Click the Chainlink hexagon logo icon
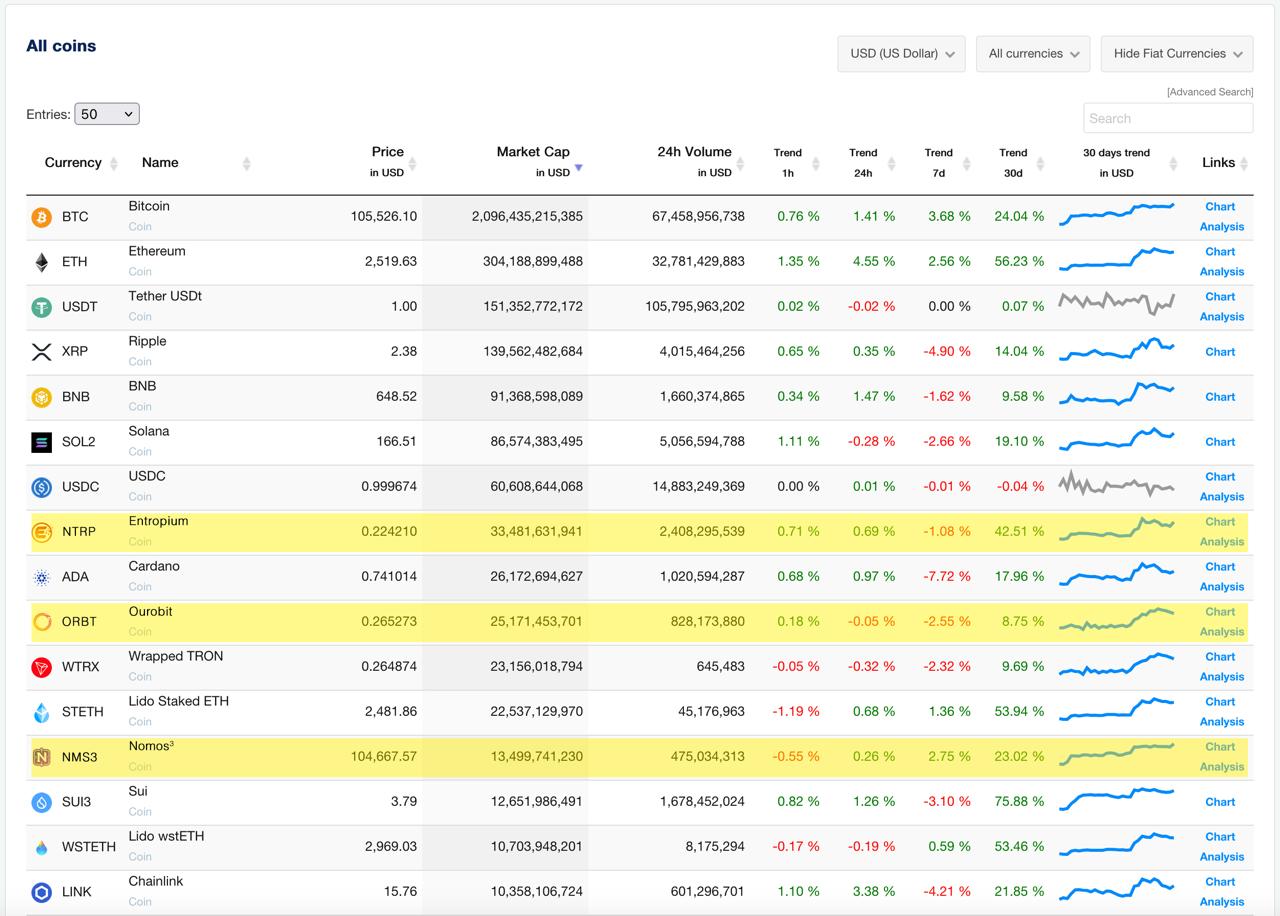This screenshot has height=916, width=1280. tap(41, 892)
